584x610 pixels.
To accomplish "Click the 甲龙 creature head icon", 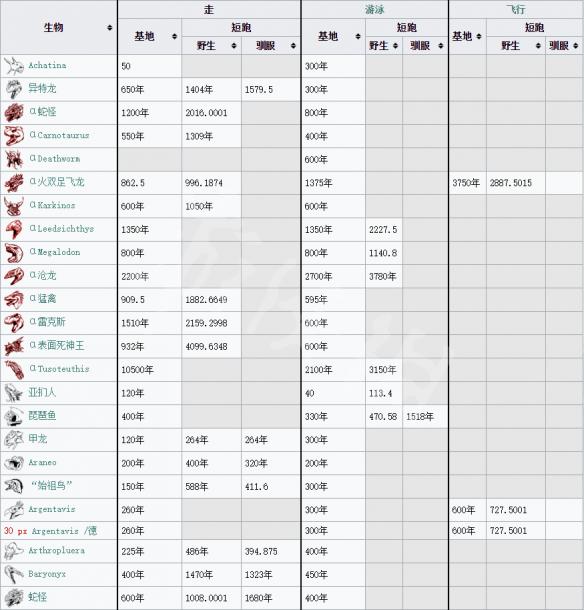I will point(14,440).
